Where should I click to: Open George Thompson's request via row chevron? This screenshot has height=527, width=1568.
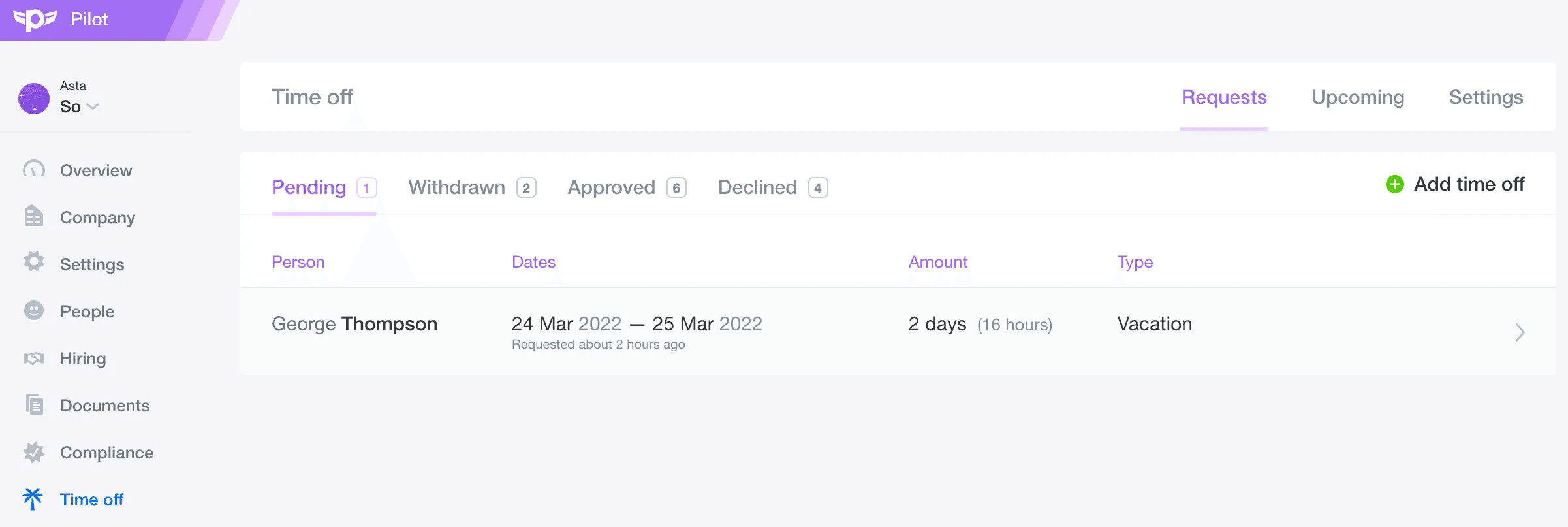coord(1520,332)
